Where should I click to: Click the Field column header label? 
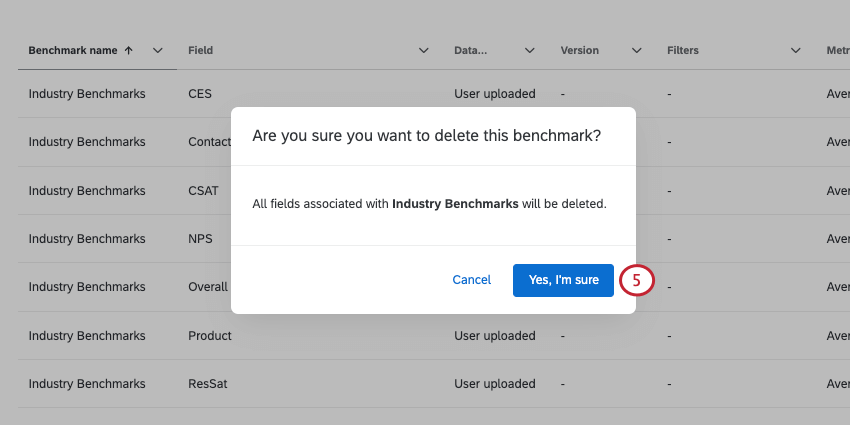click(200, 50)
